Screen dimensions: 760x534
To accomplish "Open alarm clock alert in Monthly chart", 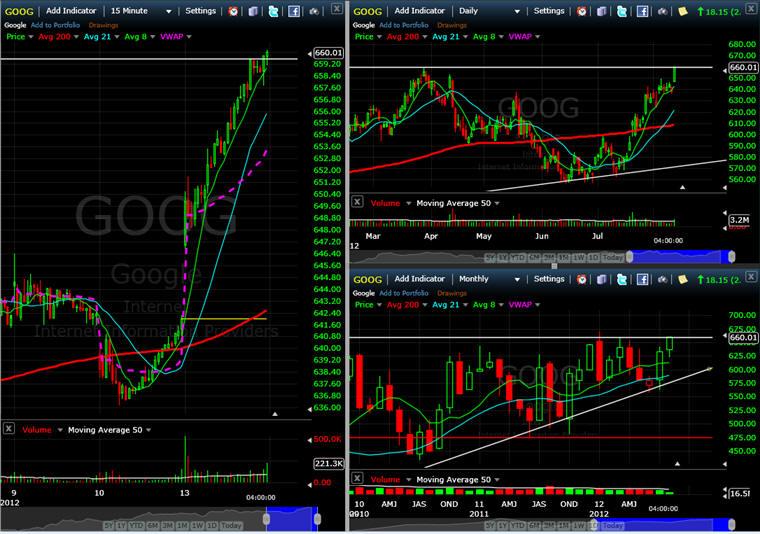I will pyautogui.click(x=582, y=279).
